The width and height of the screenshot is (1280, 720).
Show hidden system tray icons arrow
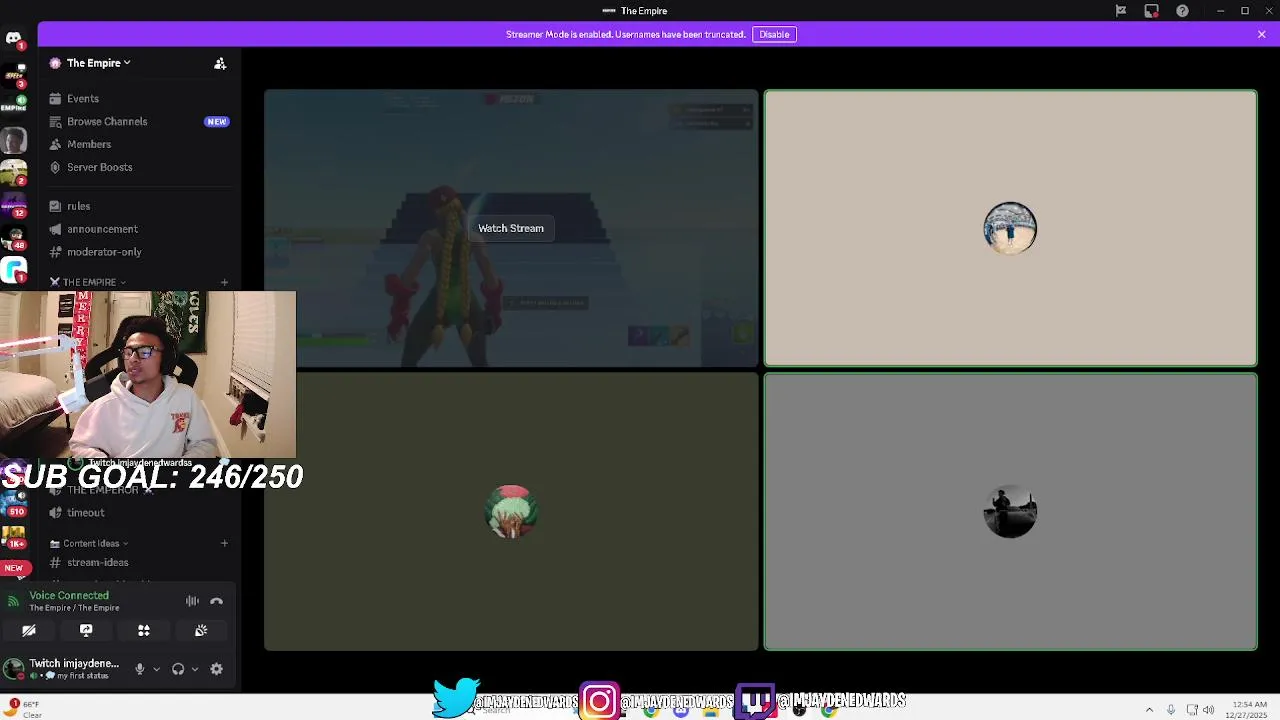pos(1149,709)
